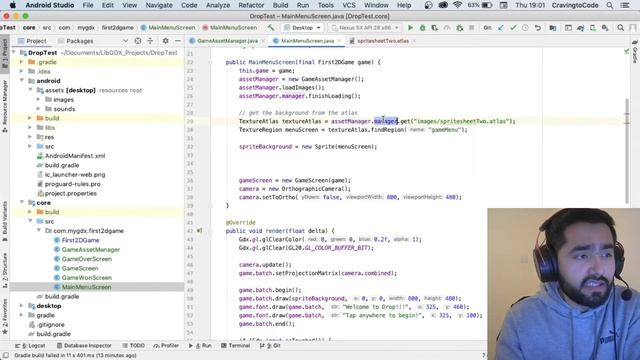
Task: Toggle the Favorites side strip button
Action: (x=4, y=316)
